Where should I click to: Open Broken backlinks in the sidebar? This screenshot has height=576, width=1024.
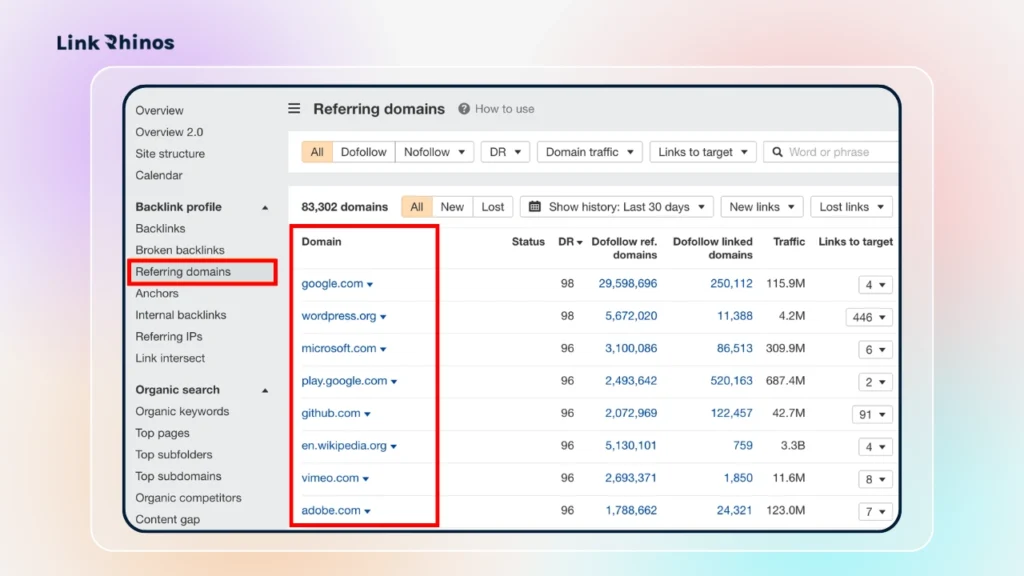coord(180,250)
